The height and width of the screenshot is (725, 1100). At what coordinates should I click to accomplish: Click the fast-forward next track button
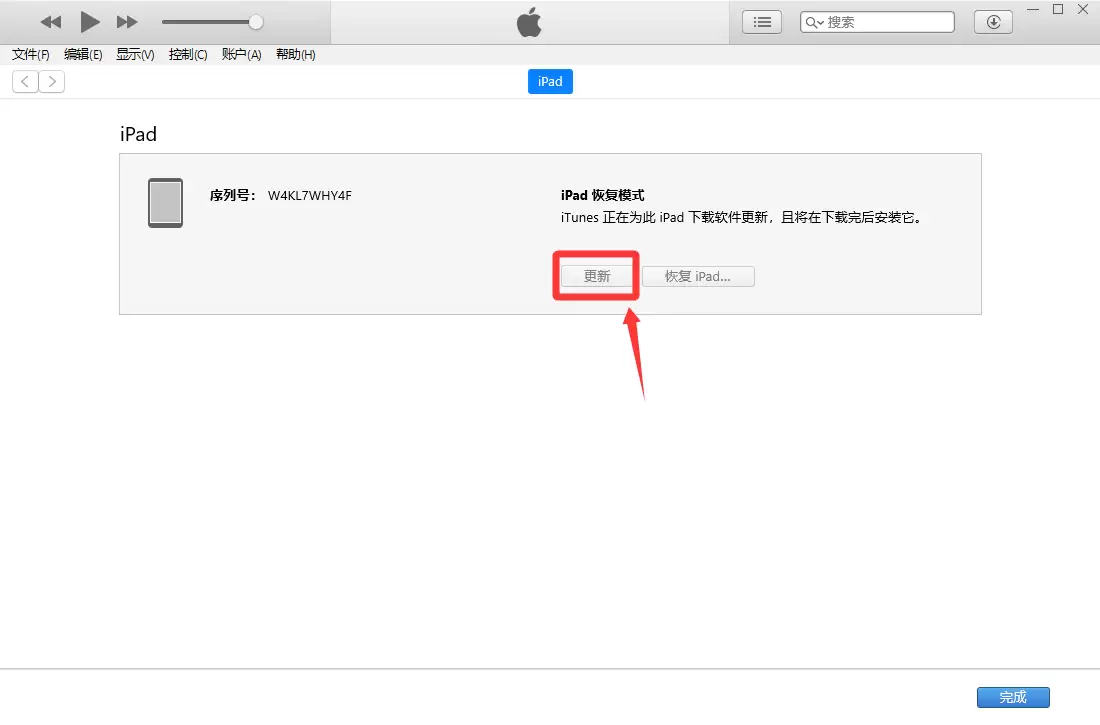pyautogui.click(x=127, y=22)
